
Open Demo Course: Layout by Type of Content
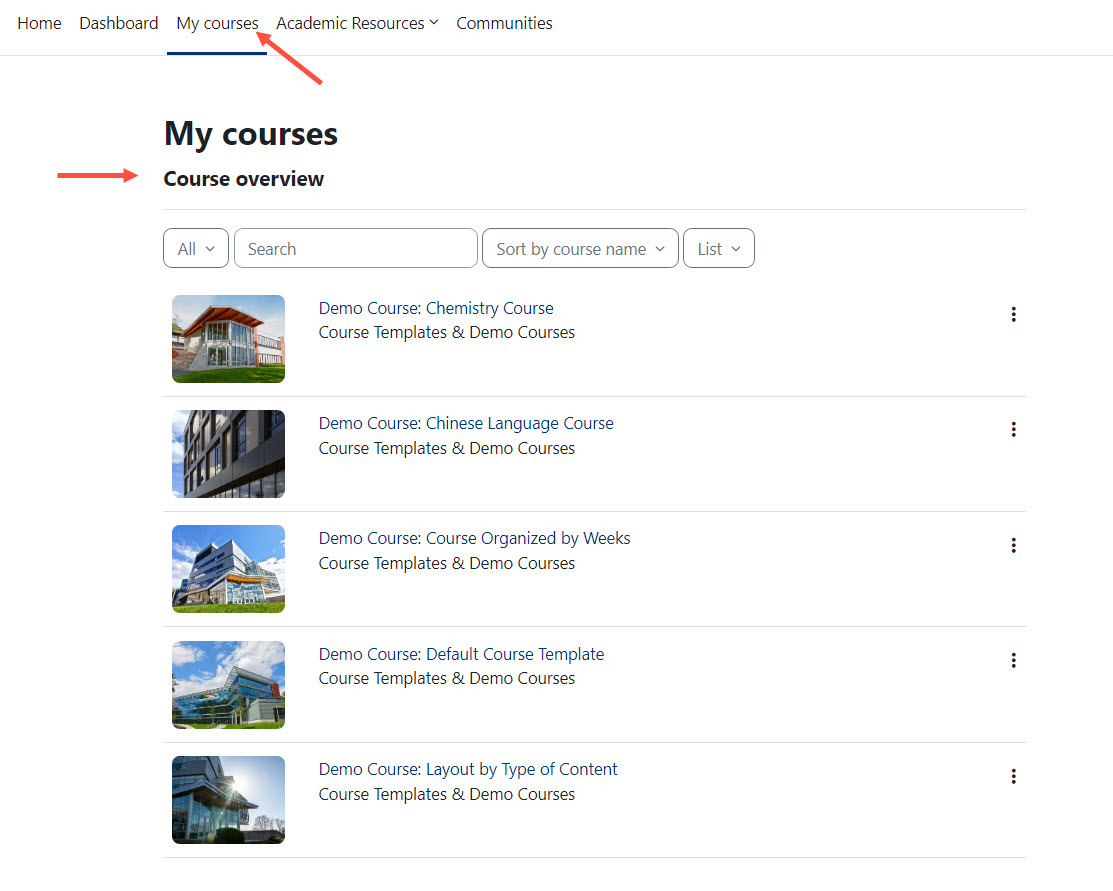click(x=467, y=769)
